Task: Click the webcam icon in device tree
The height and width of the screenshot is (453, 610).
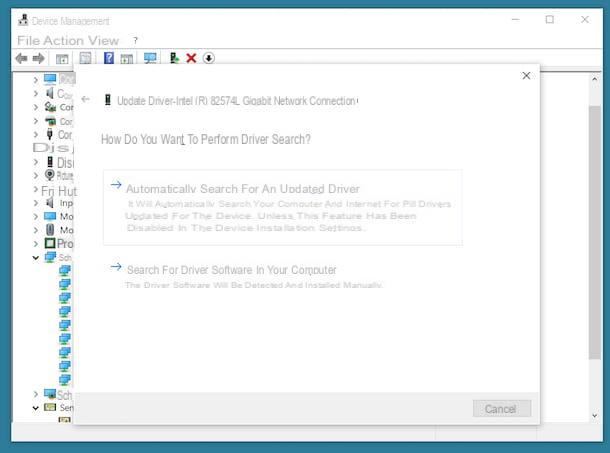Action: (50, 175)
